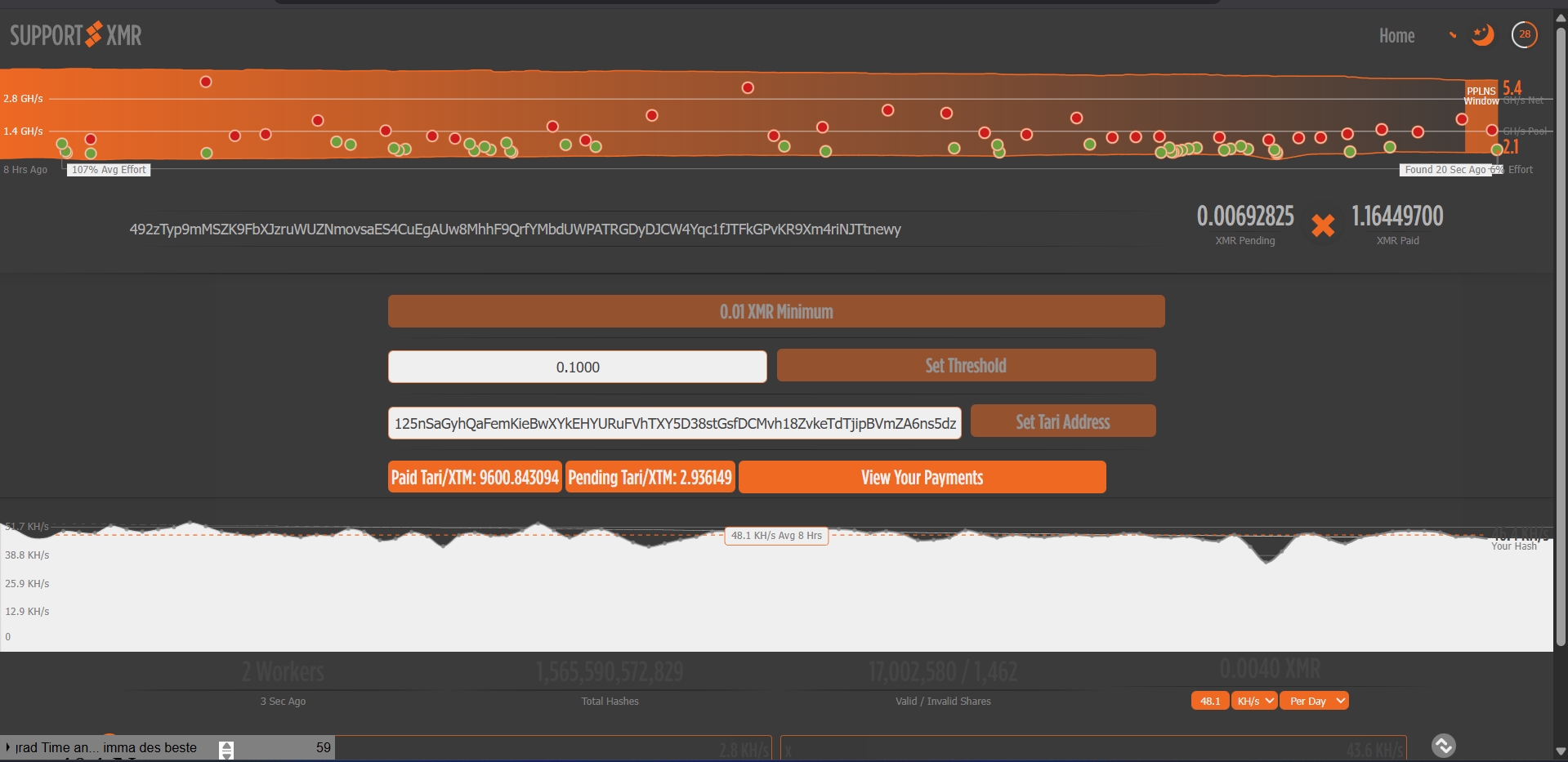Click the 1.4 GH/s axis label
This screenshot has width=1568, height=762.
pyautogui.click(x=23, y=131)
